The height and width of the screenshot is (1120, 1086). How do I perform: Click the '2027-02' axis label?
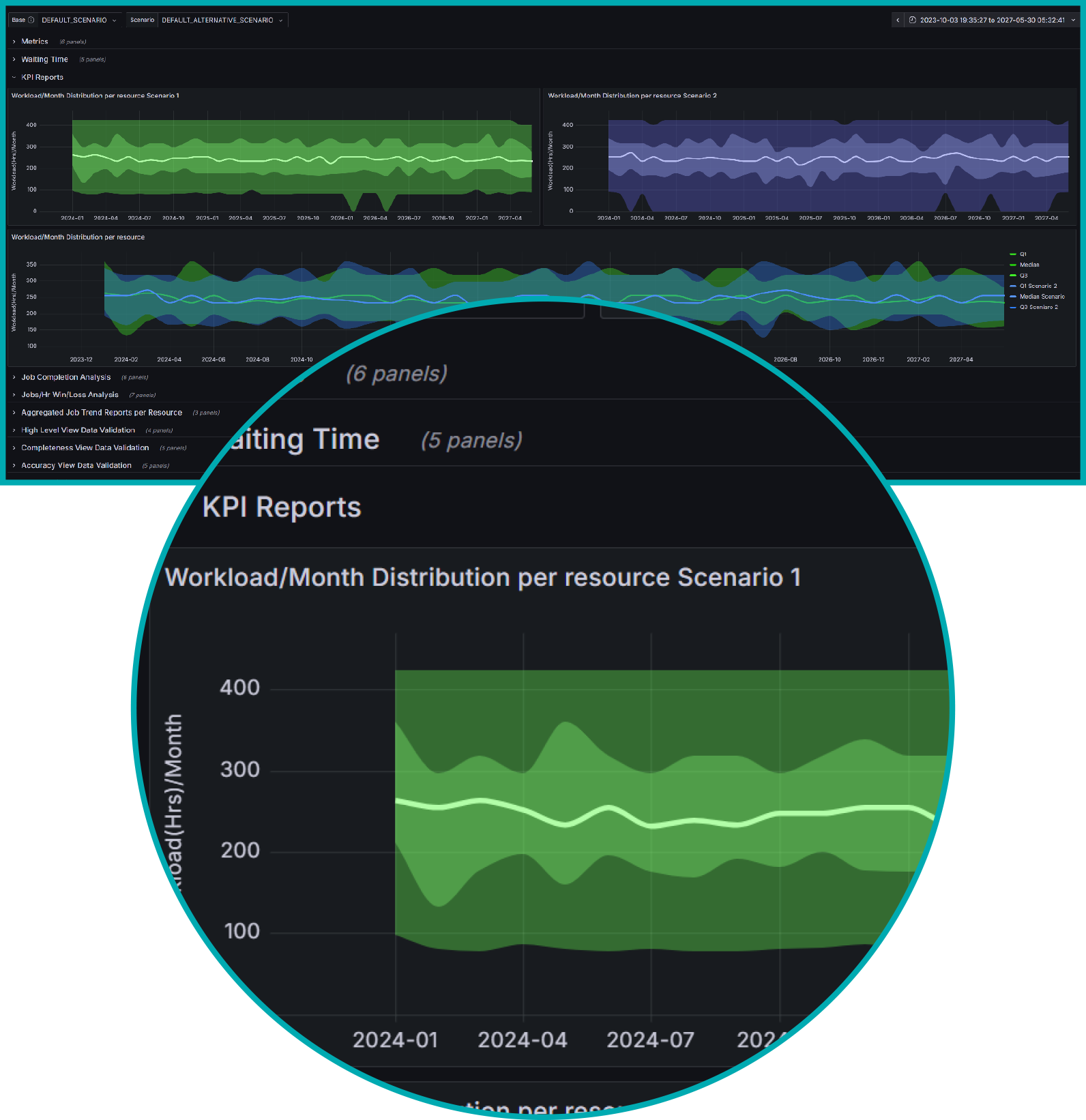click(x=918, y=359)
